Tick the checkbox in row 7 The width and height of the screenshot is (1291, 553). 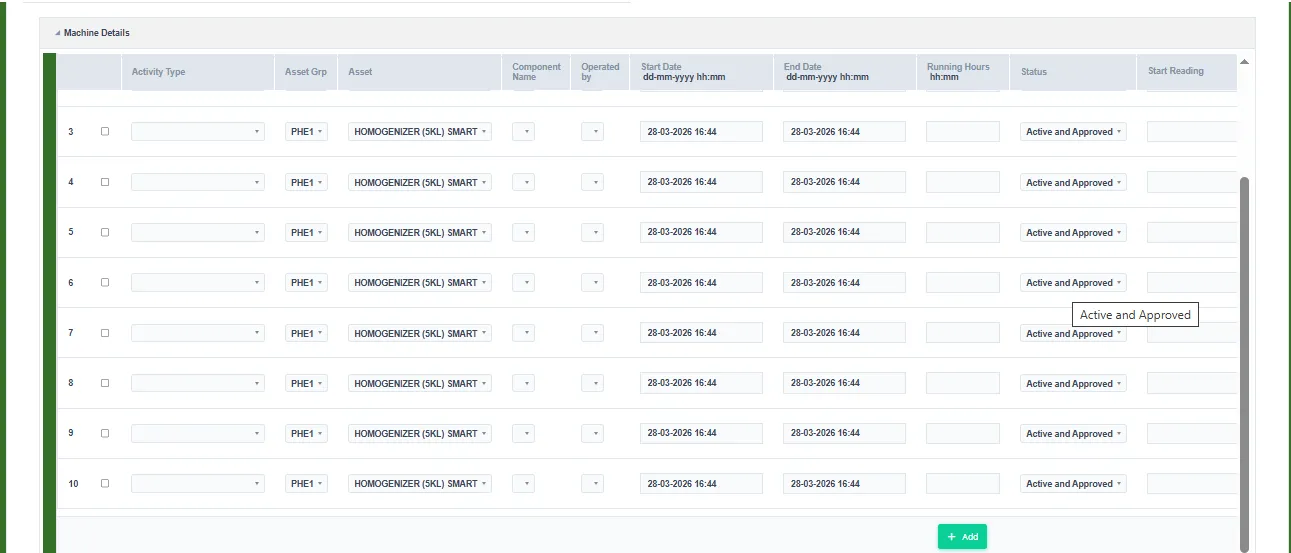pyautogui.click(x=105, y=332)
